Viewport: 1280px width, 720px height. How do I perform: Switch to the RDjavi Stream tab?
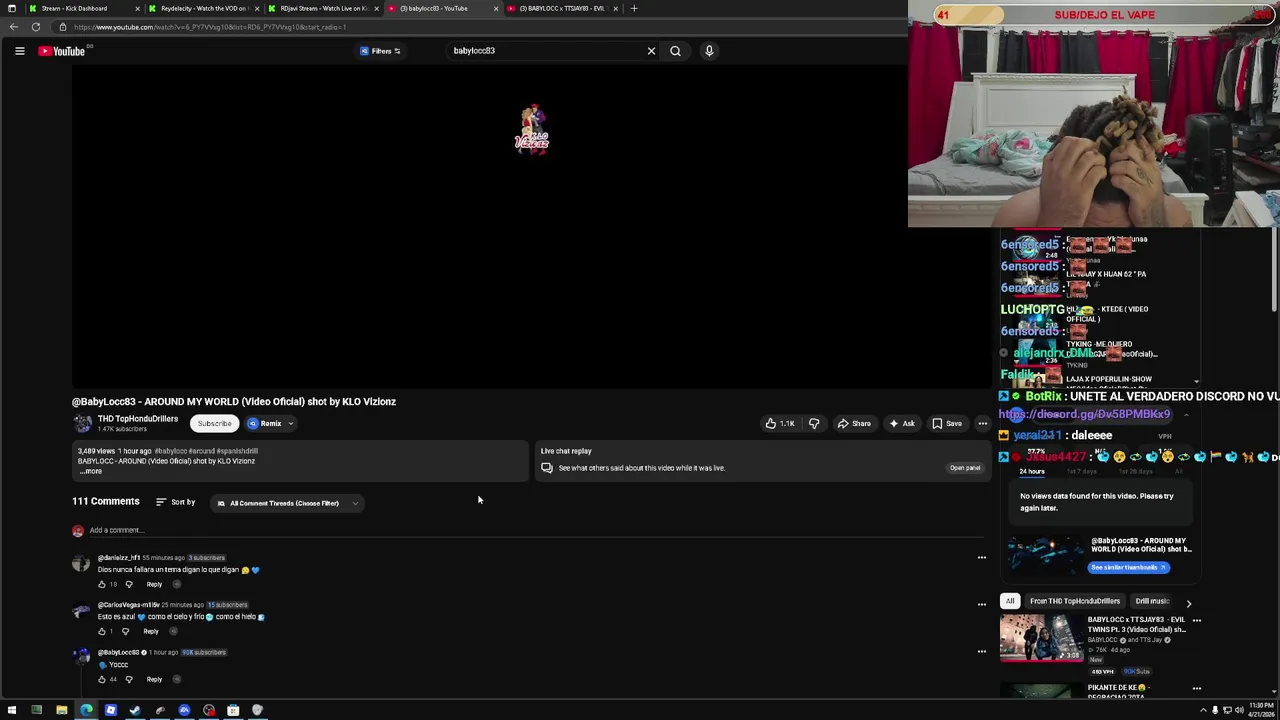click(323, 8)
